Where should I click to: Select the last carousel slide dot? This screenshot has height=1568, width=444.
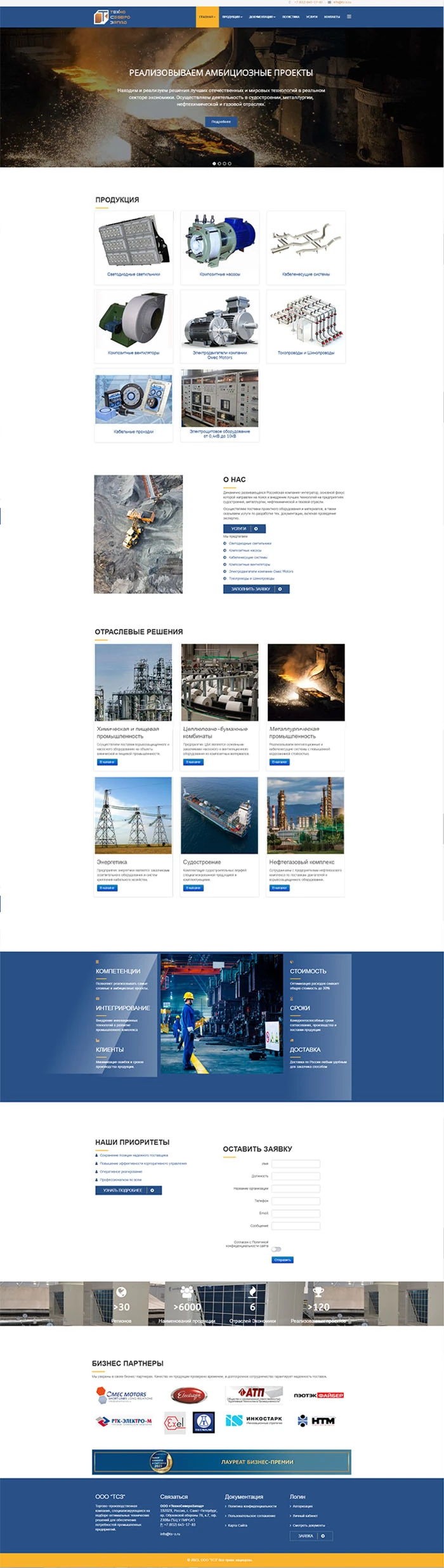[230, 164]
